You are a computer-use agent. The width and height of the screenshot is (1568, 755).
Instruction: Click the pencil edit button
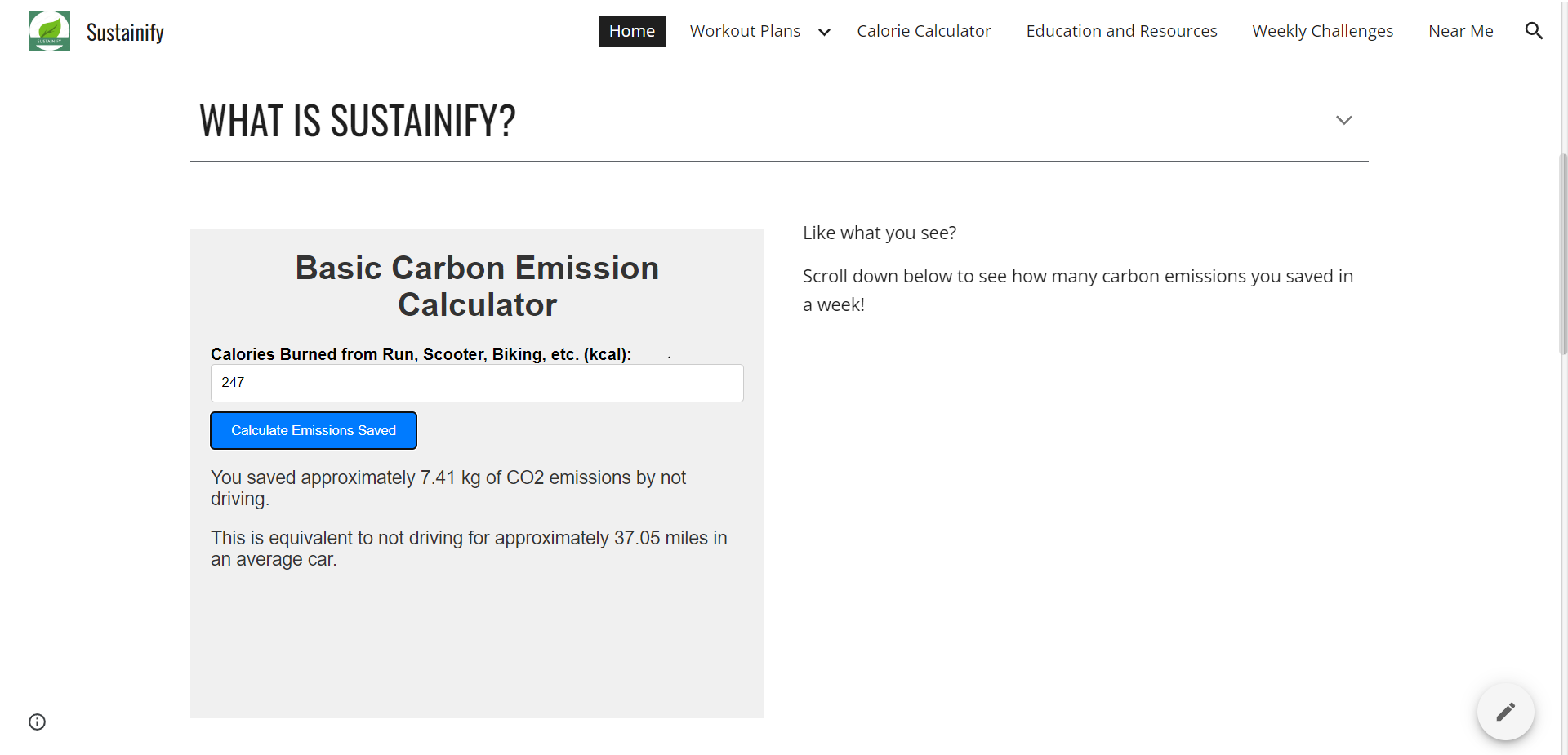[x=1505, y=712]
